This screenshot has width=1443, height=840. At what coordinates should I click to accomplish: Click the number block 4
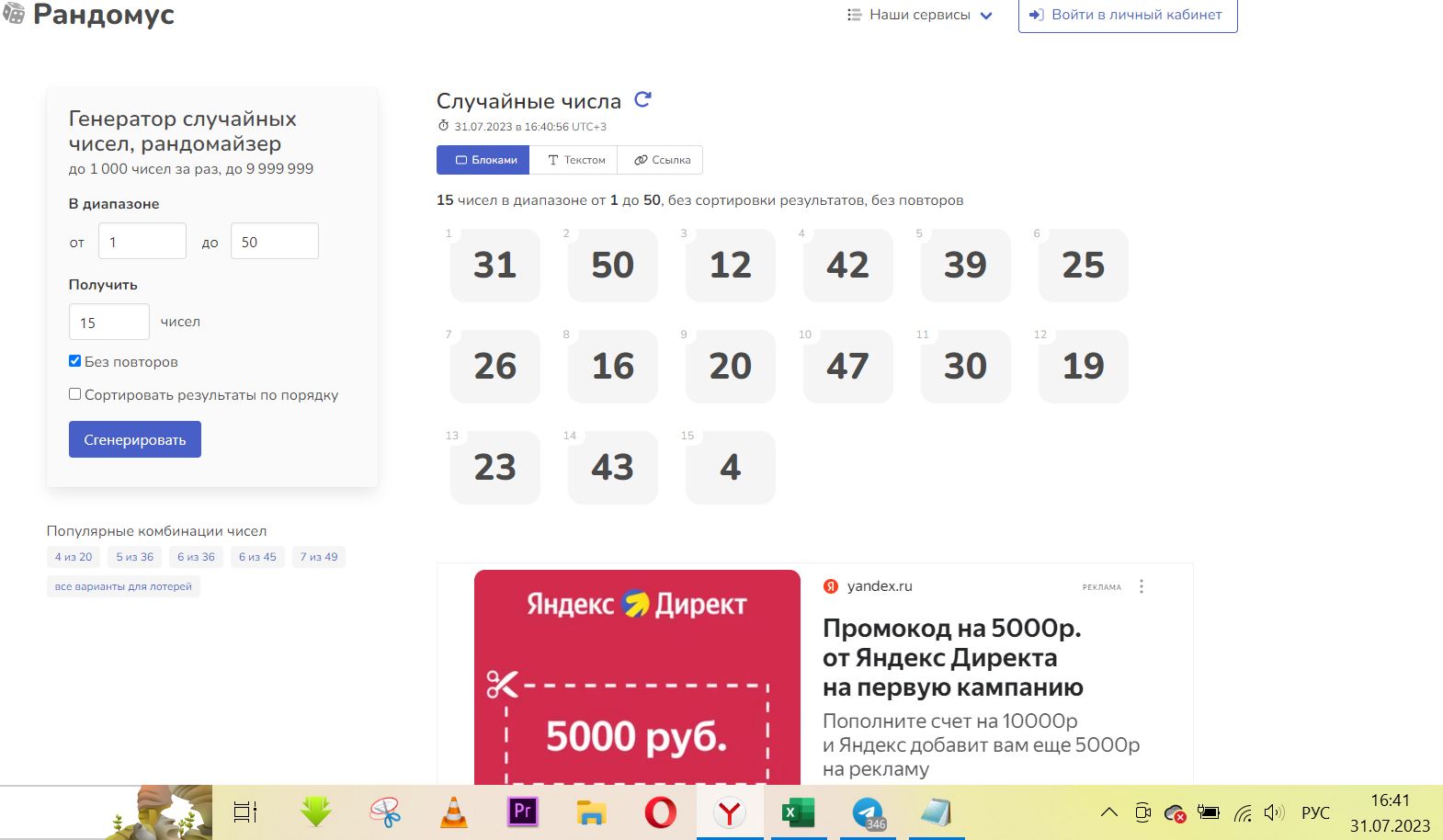click(x=731, y=467)
